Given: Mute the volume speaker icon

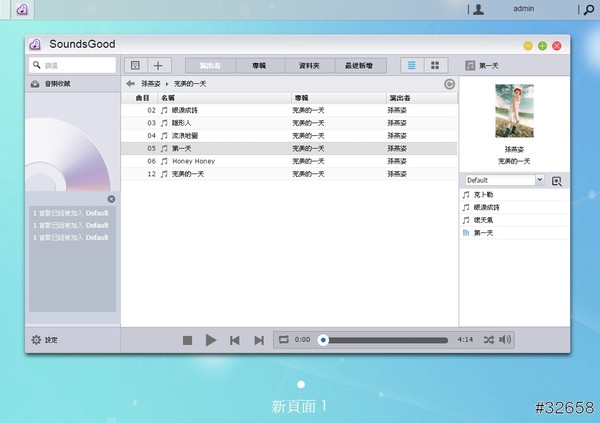Looking at the screenshot, I should (505, 340).
